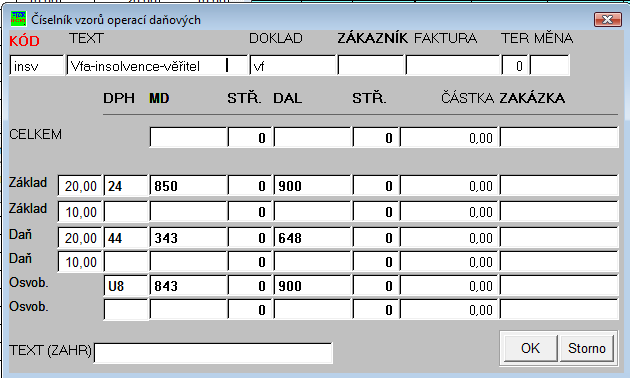630x378 pixels.
Task: Confirm the dialog with OK
Action: 530,348
